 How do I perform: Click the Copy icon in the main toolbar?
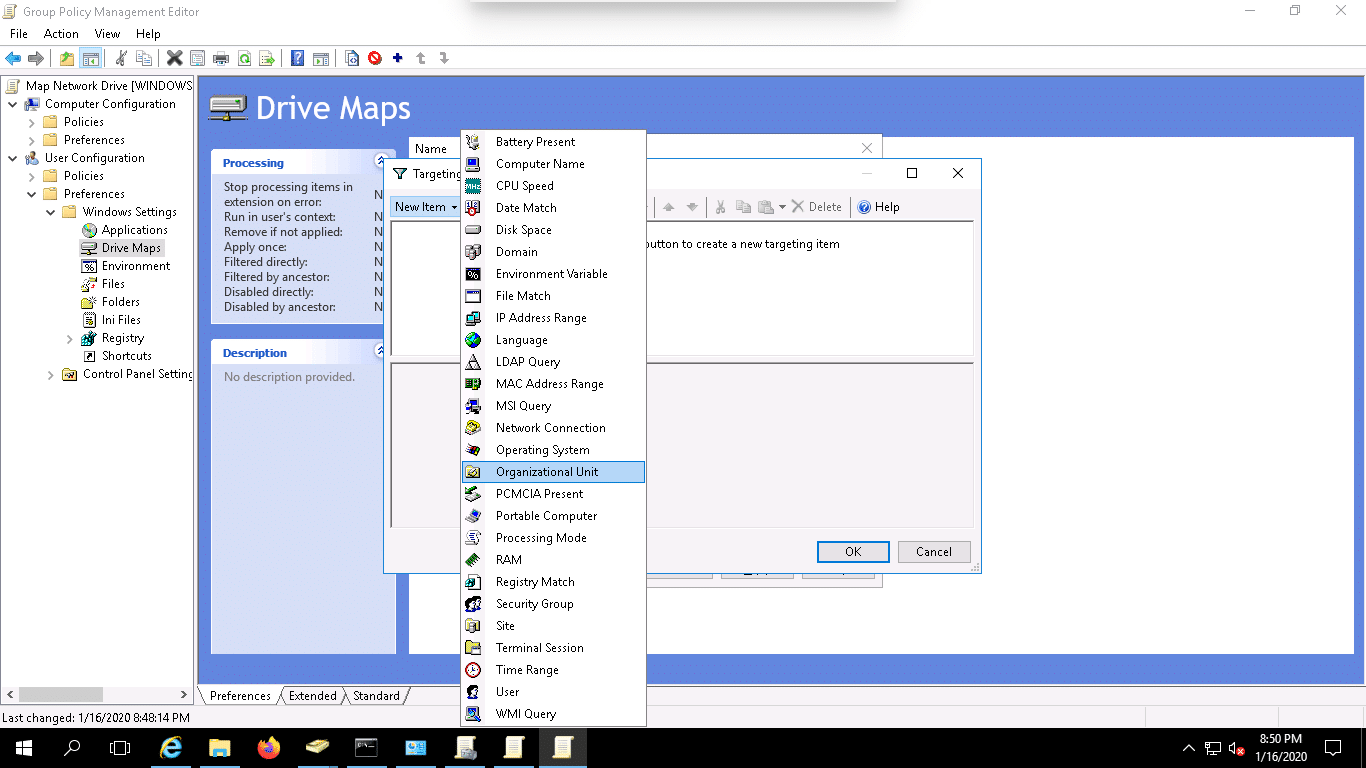point(144,58)
